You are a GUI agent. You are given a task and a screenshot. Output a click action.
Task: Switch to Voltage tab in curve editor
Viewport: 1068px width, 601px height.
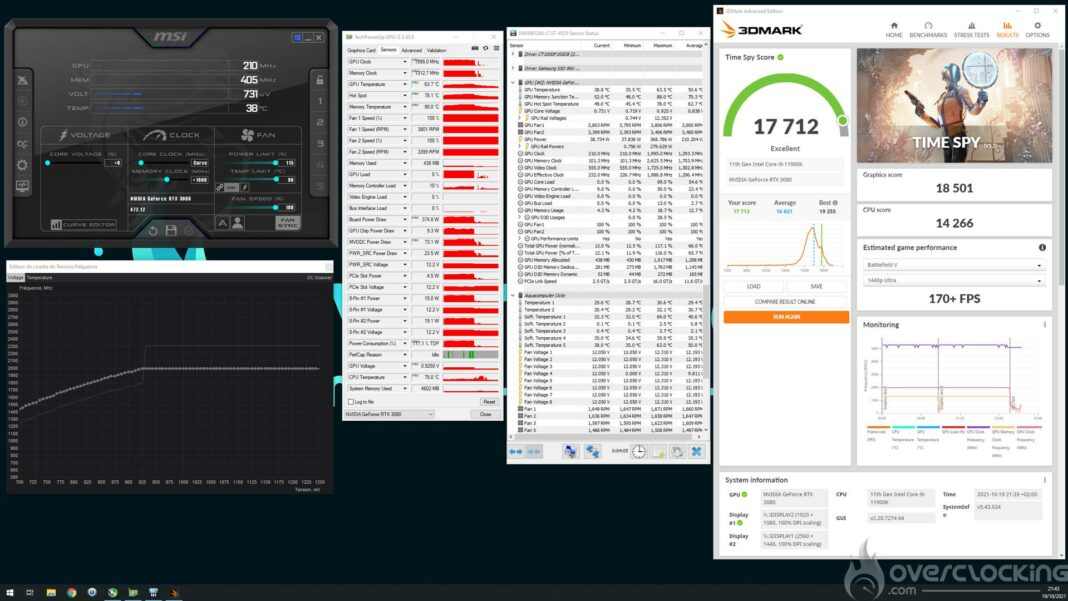pyautogui.click(x=15, y=277)
